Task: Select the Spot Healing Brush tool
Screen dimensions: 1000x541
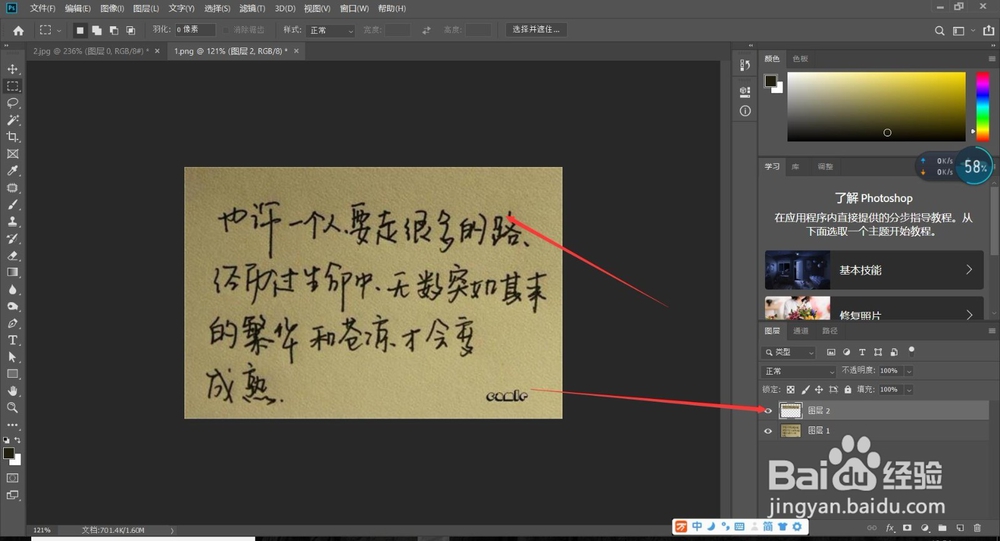Action: click(13, 188)
